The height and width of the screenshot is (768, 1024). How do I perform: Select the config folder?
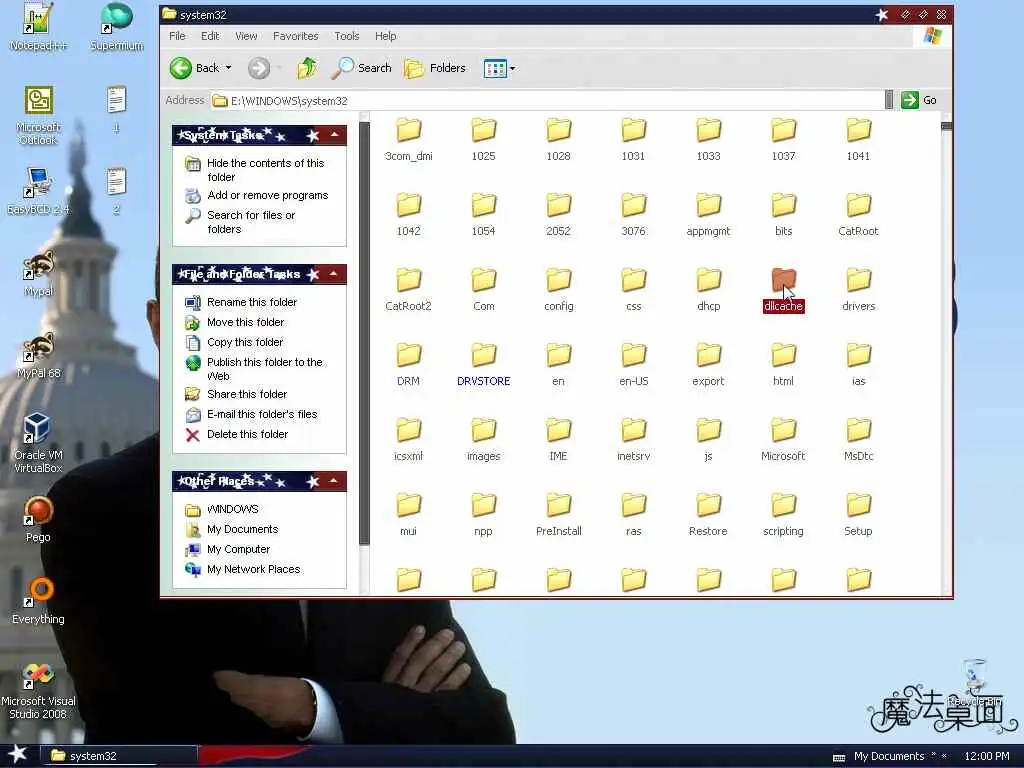click(559, 289)
